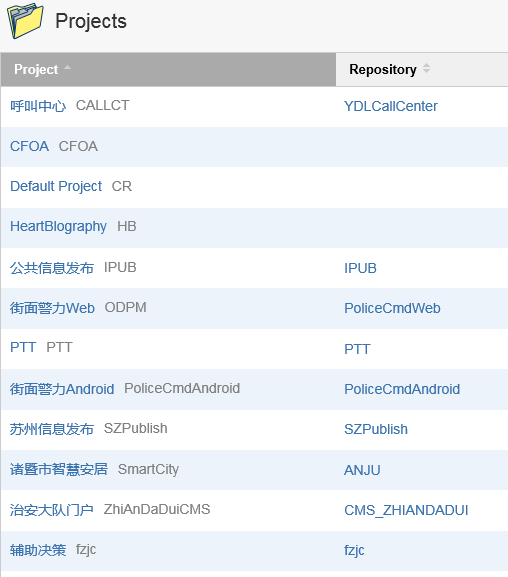This screenshot has height=577, width=508.
Task: Click the Projects folder icon
Action: point(25,21)
